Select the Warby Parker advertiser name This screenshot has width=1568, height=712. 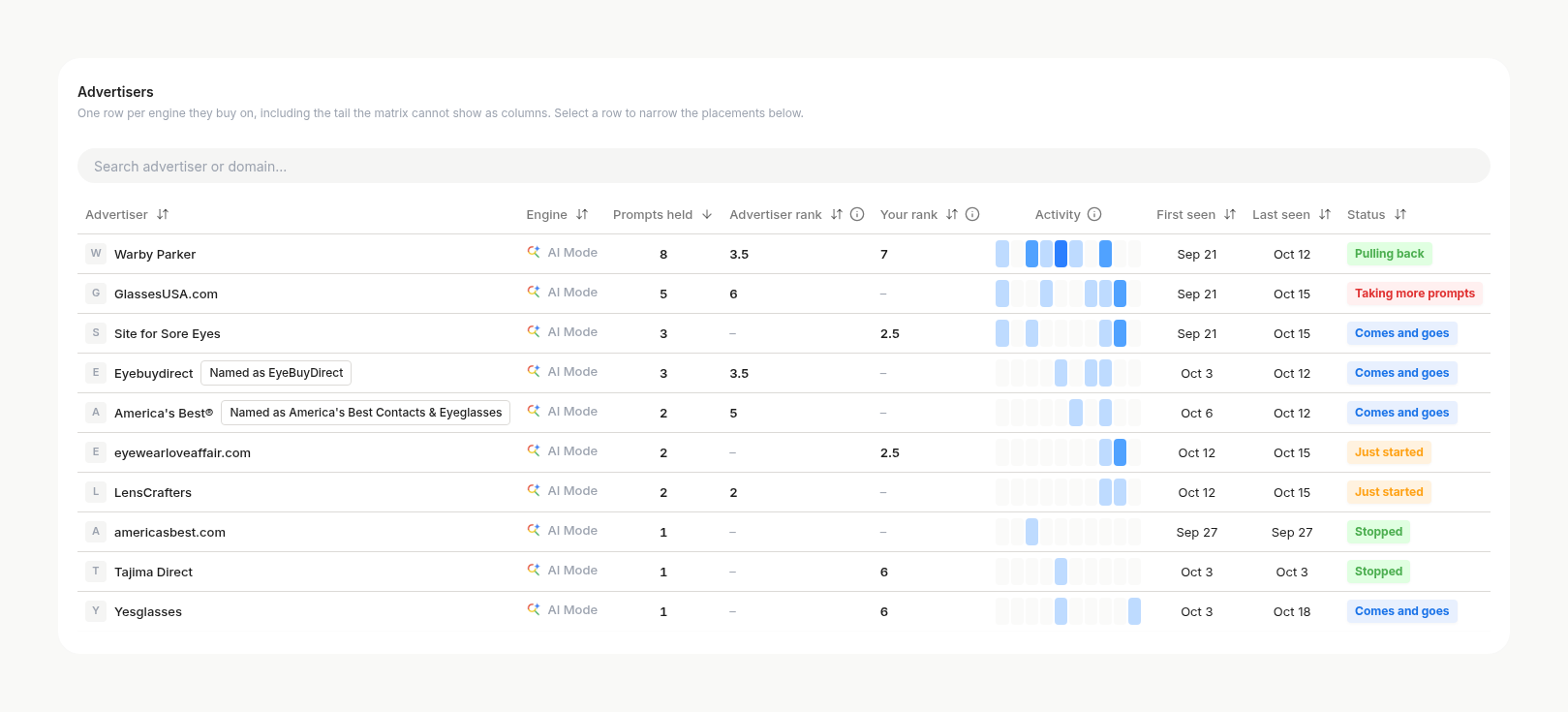coord(155,255)
